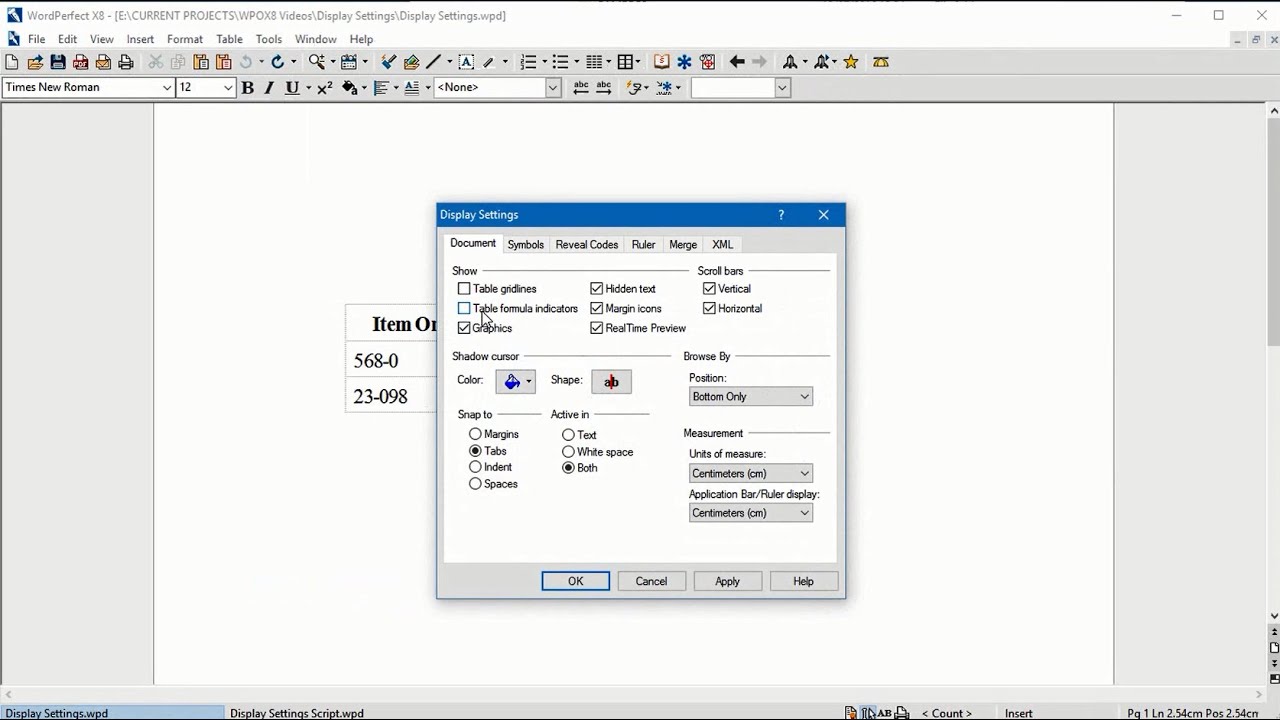
Task: Navigate back using the toolbar arrow
Action: point(736,61)
